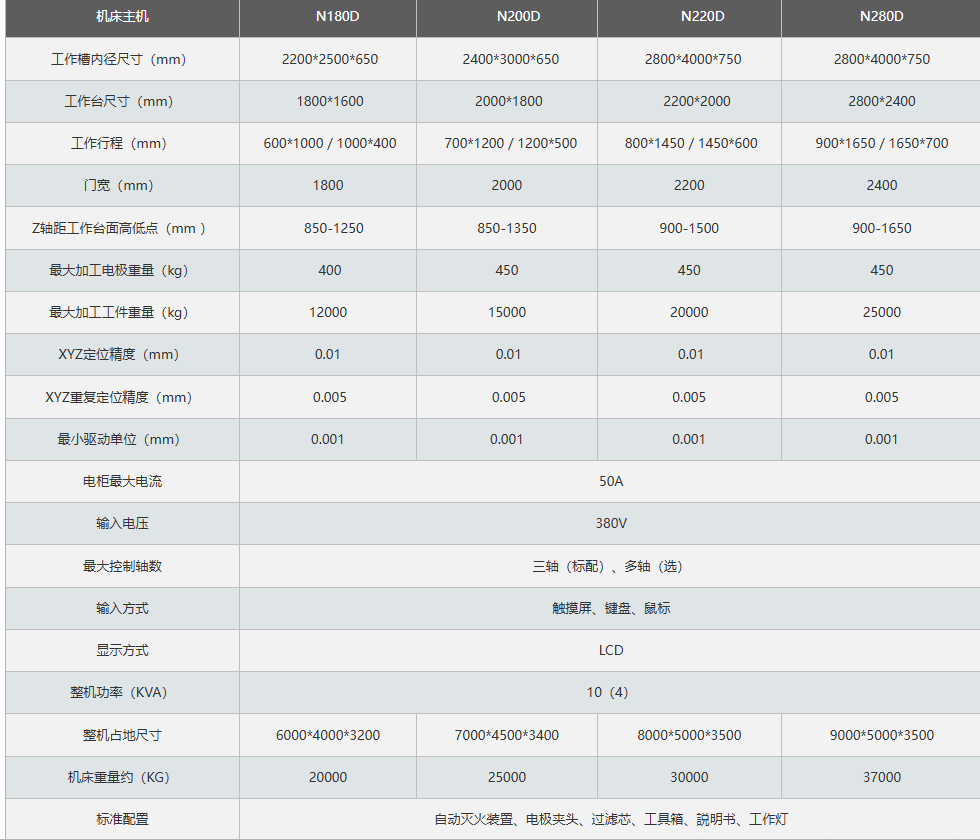Screen dimensions: 980x840
Task: Click the N280D column header
Action: 881,16
